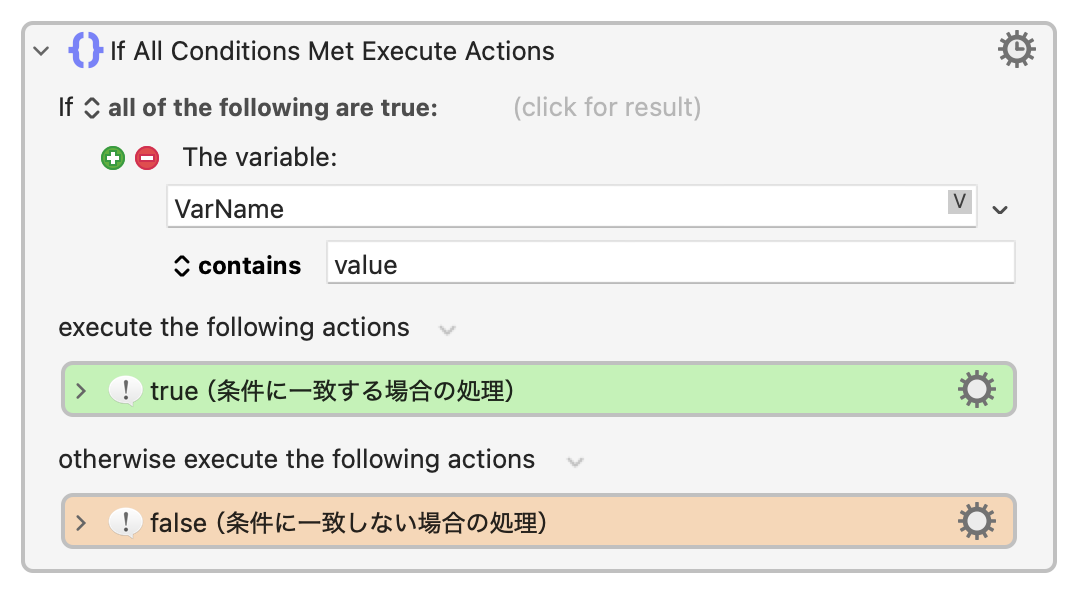
Task: Add a new condition with green plus
Action: tap(113, 158)
